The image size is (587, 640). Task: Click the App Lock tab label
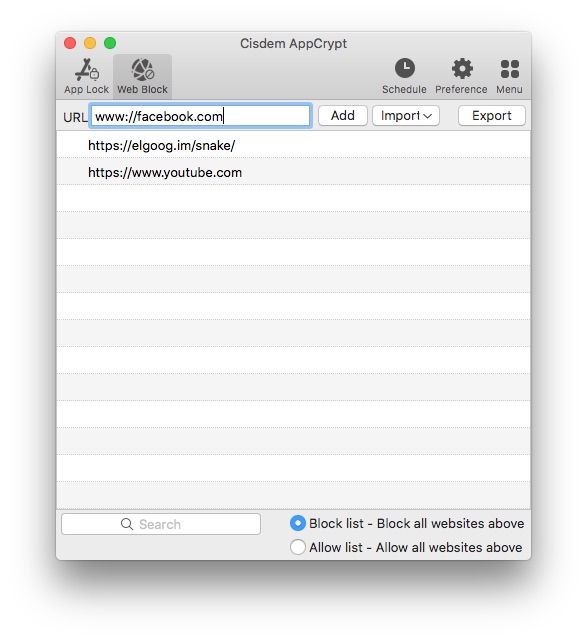[x=87, y=89]
